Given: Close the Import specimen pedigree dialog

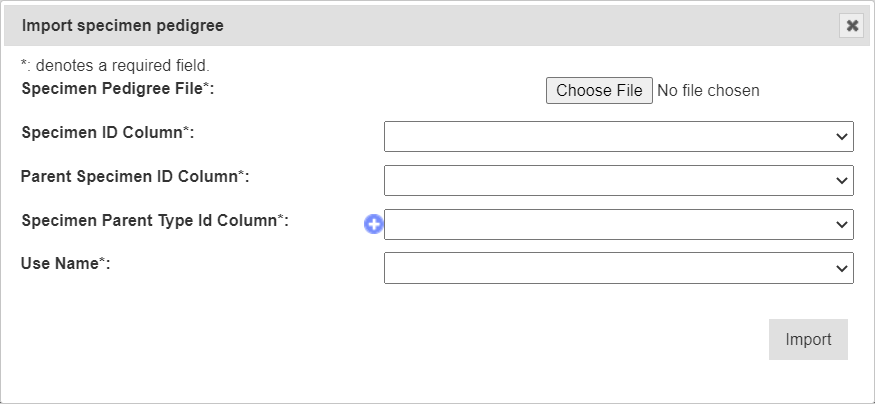Looking at the screenshot, I should point(852,26).
